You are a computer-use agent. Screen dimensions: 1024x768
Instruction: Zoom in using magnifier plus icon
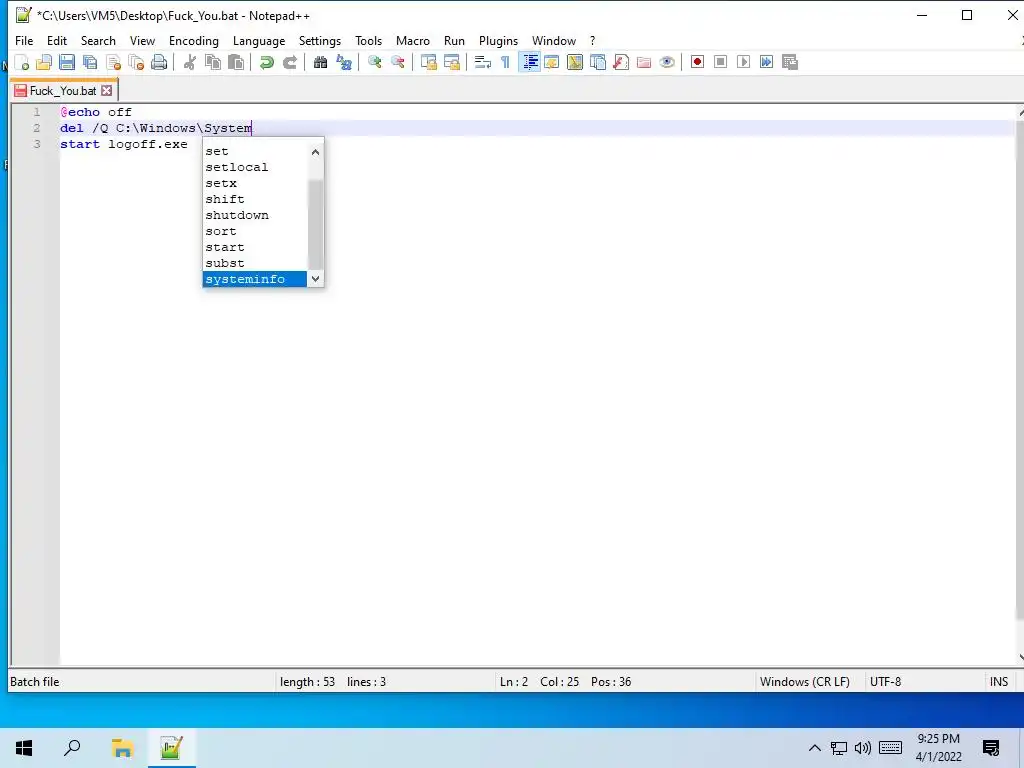pos(374,62)
